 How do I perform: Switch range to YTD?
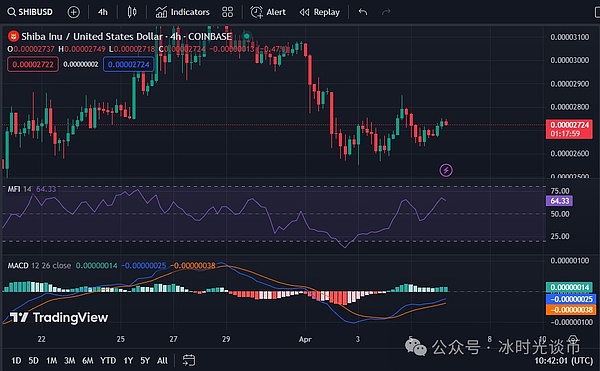point(108,360)
